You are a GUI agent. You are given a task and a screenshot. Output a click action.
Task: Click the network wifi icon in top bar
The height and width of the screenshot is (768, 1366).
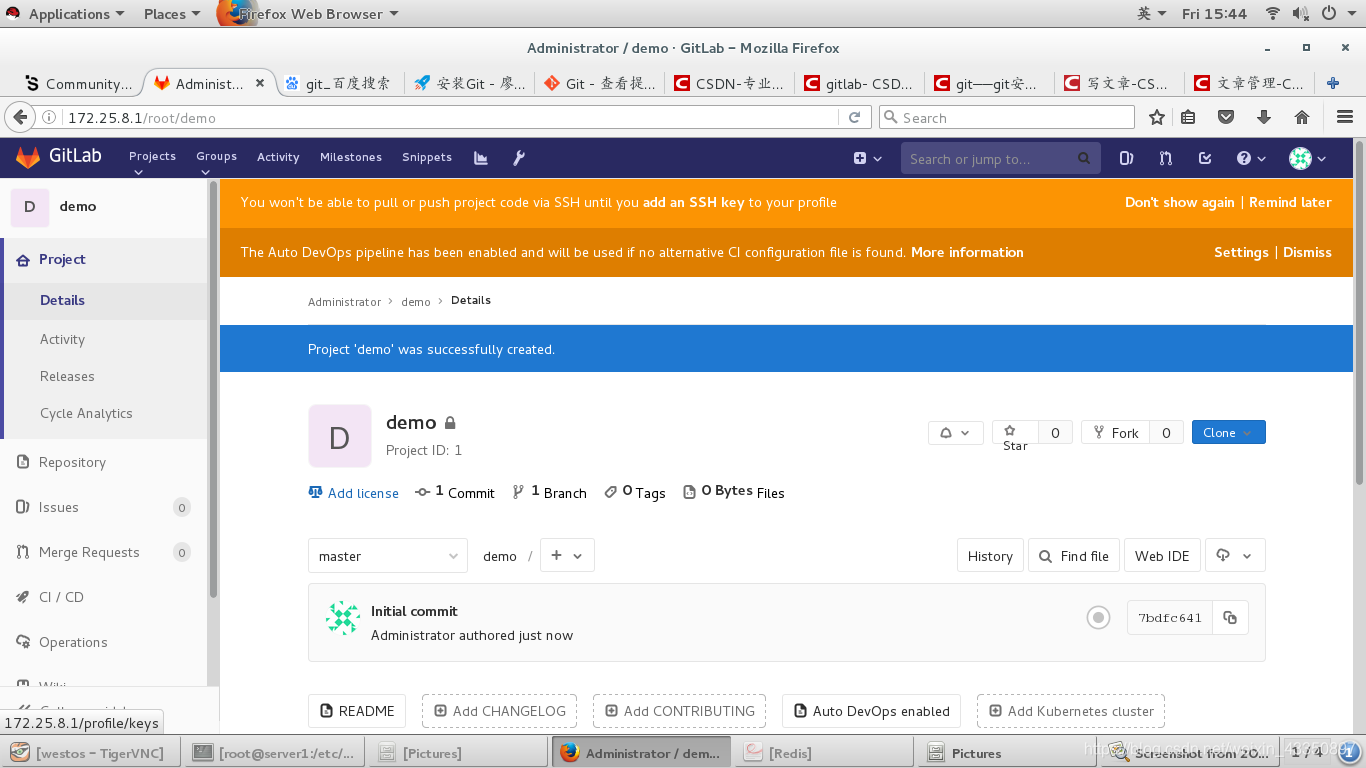(x=1273, y=13)
